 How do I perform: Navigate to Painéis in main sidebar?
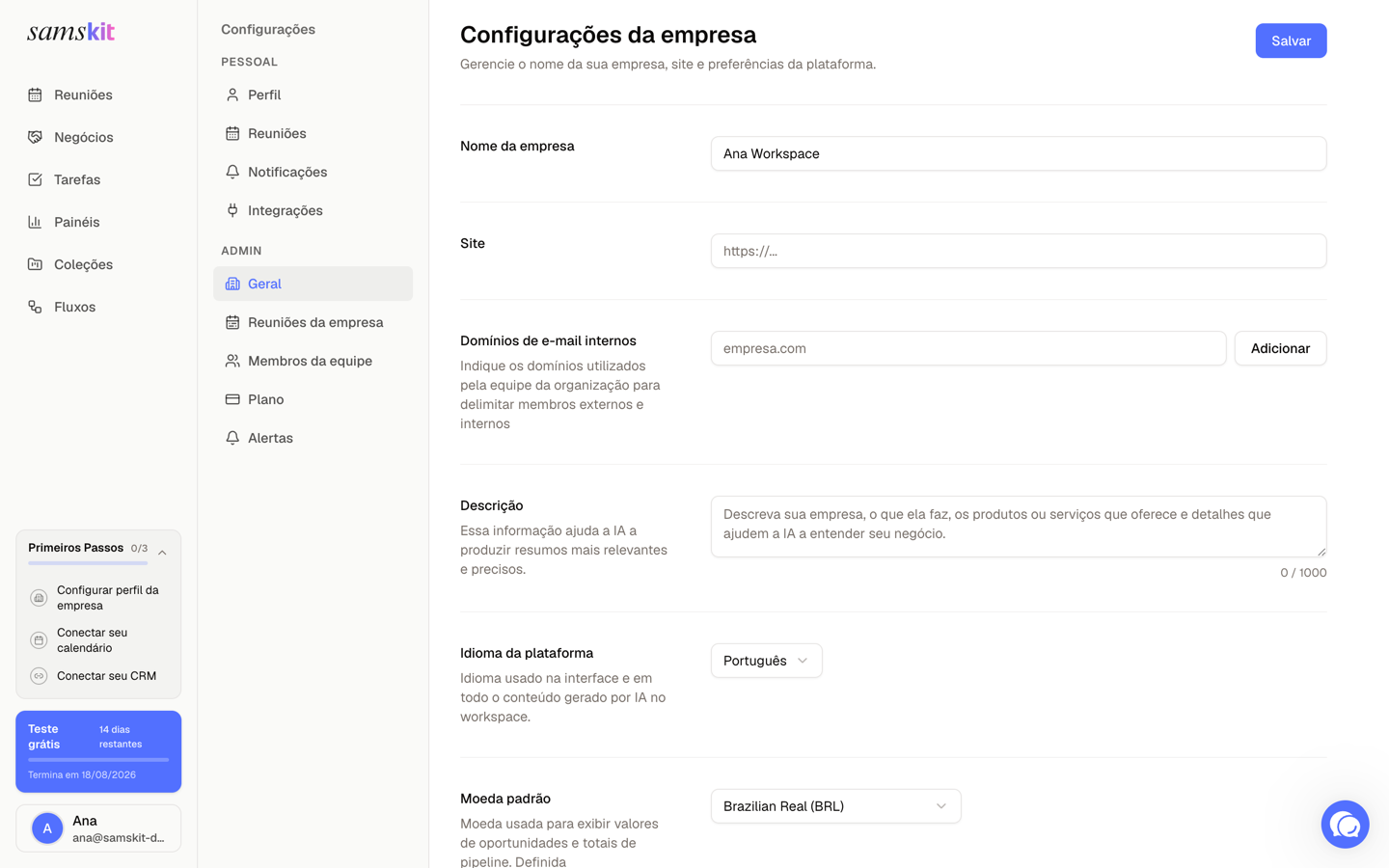98,222
